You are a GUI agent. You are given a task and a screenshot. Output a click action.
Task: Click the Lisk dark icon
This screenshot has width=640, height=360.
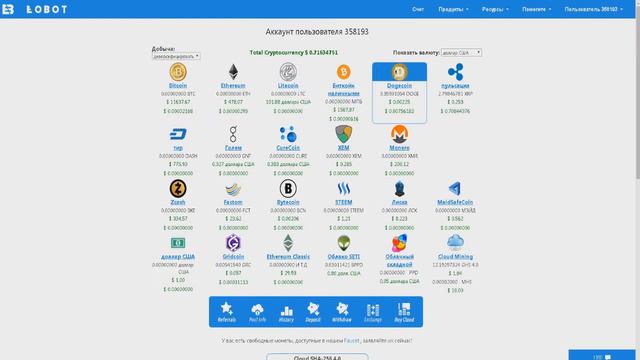pos(399,189)
